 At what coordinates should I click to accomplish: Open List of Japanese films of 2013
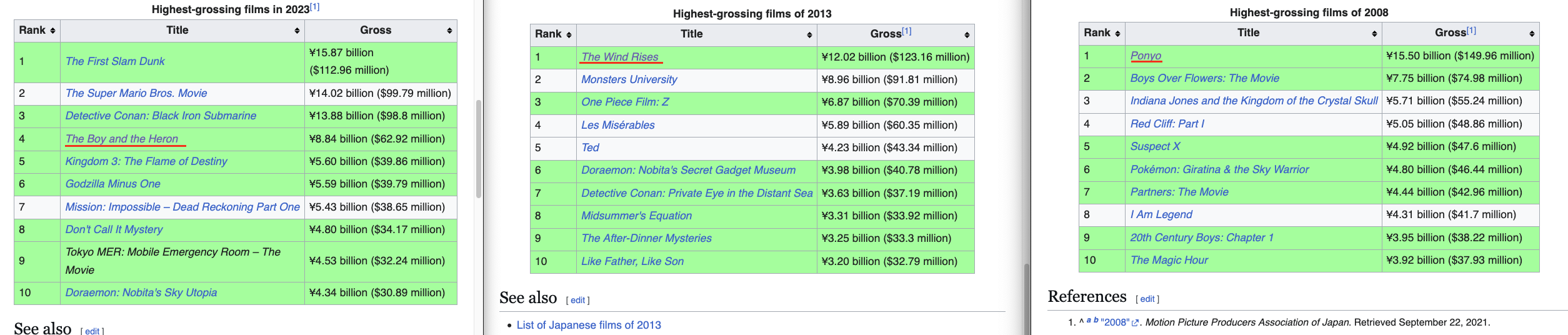coord(588,325)
